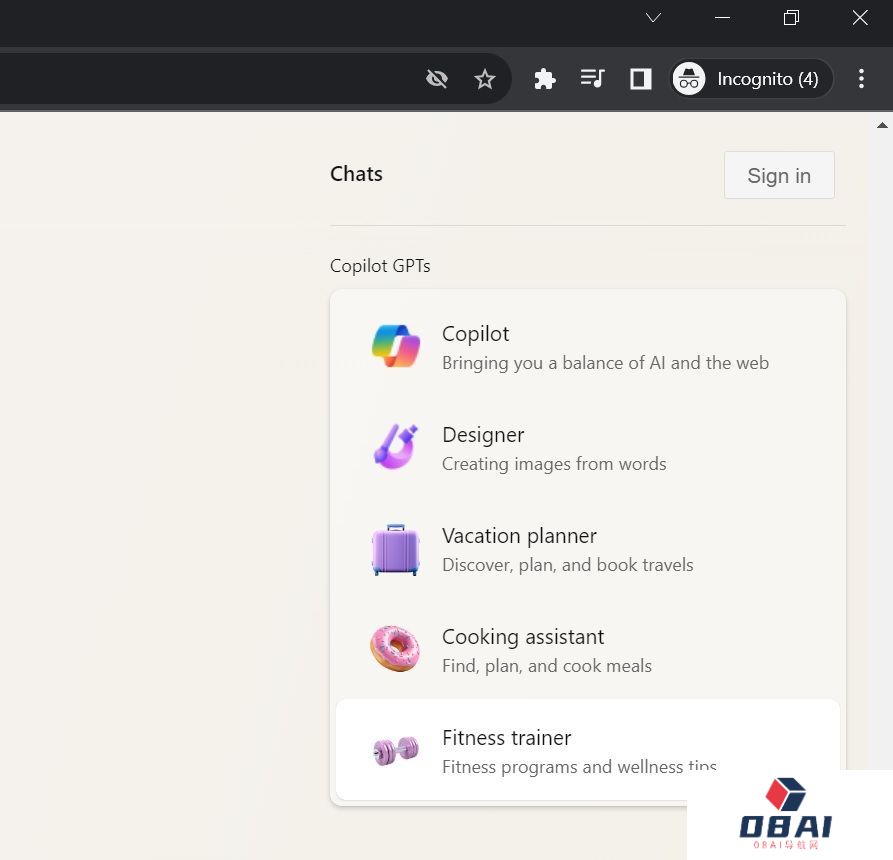Select the Designer GPT entry title

pos(483,435)
